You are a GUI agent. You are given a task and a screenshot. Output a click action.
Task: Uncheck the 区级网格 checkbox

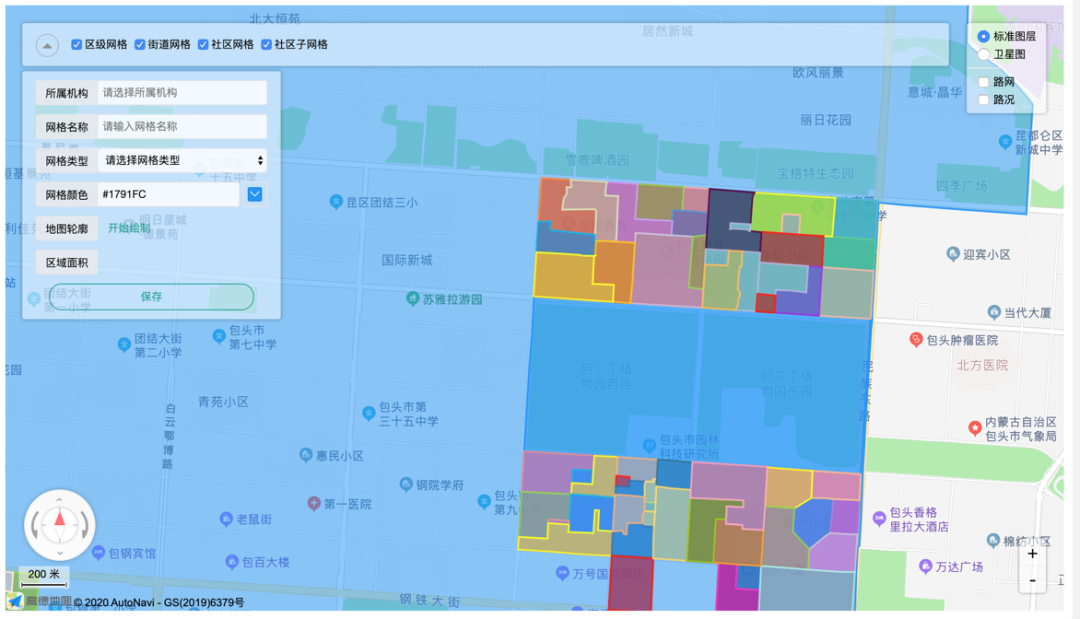[76, 43]
